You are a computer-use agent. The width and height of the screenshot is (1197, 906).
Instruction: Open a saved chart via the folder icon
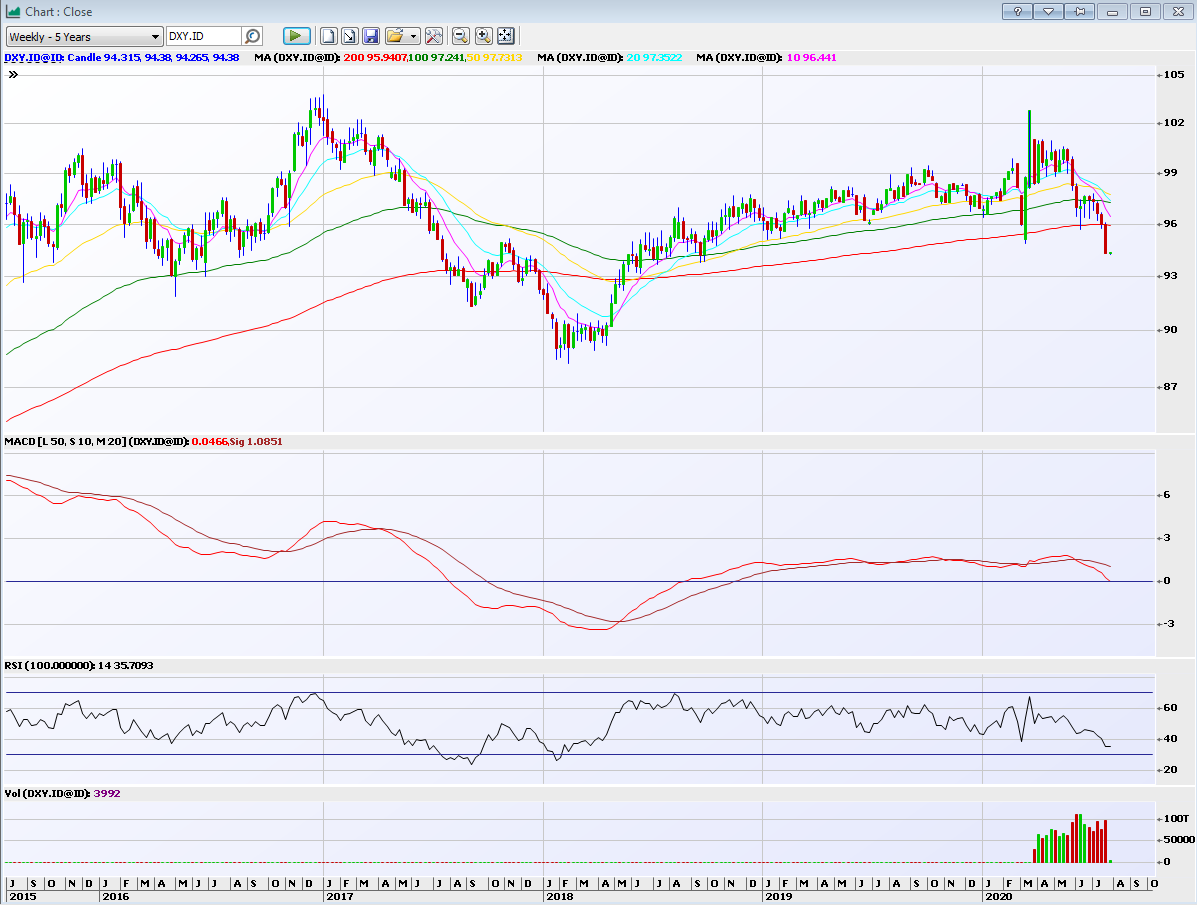point(397,35)
